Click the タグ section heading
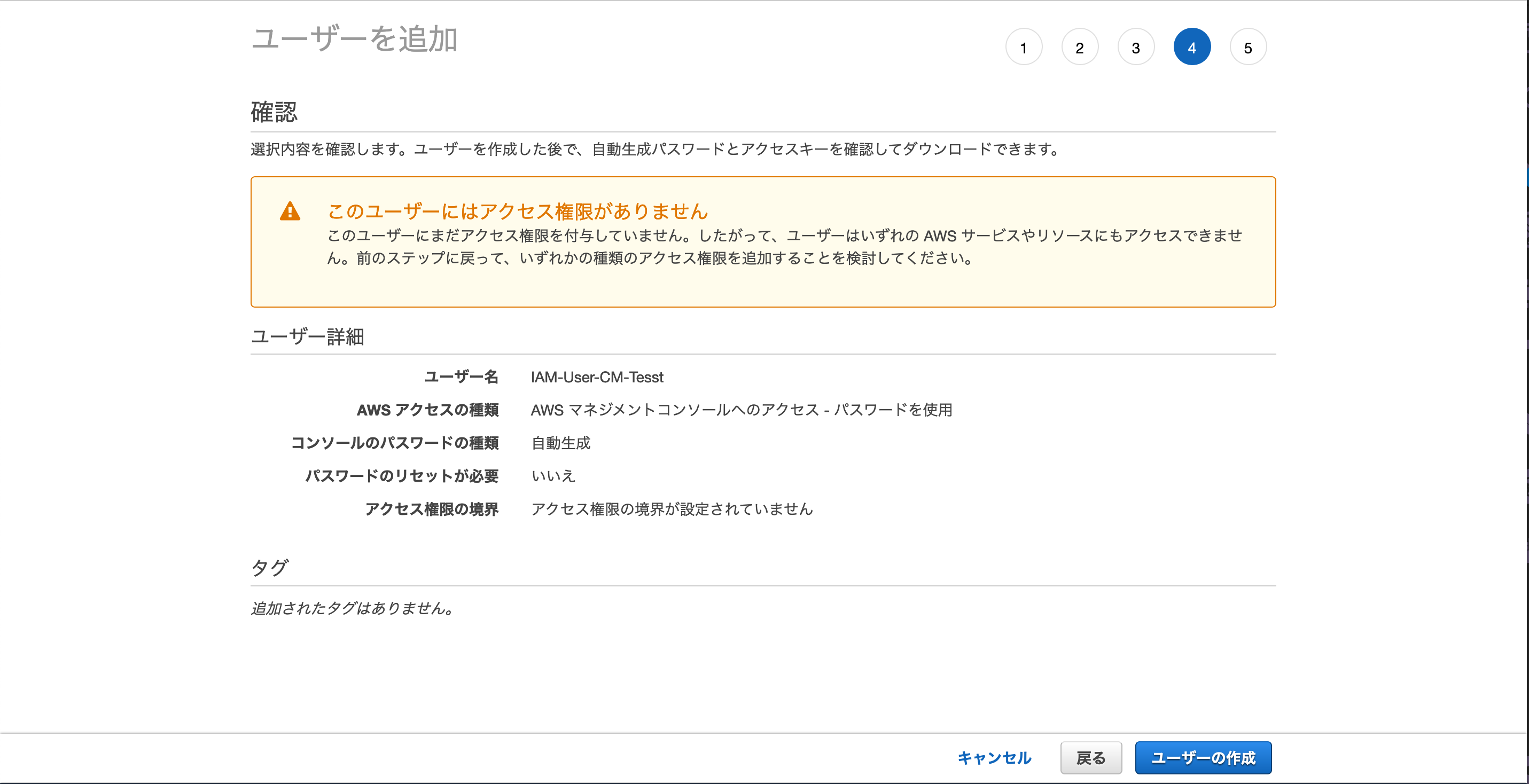Screen dimensions: 1529x784 (x=269, y=568)
